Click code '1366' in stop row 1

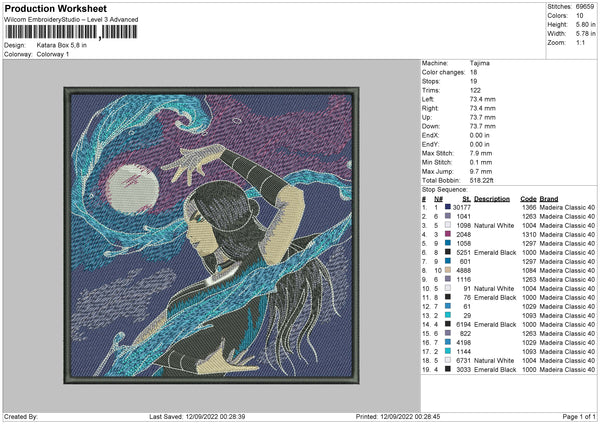coord(529,207)
